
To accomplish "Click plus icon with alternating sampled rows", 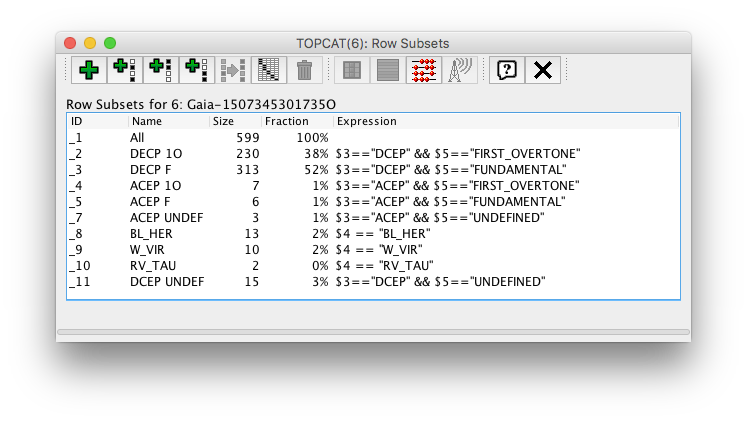I will pos(125,70).
